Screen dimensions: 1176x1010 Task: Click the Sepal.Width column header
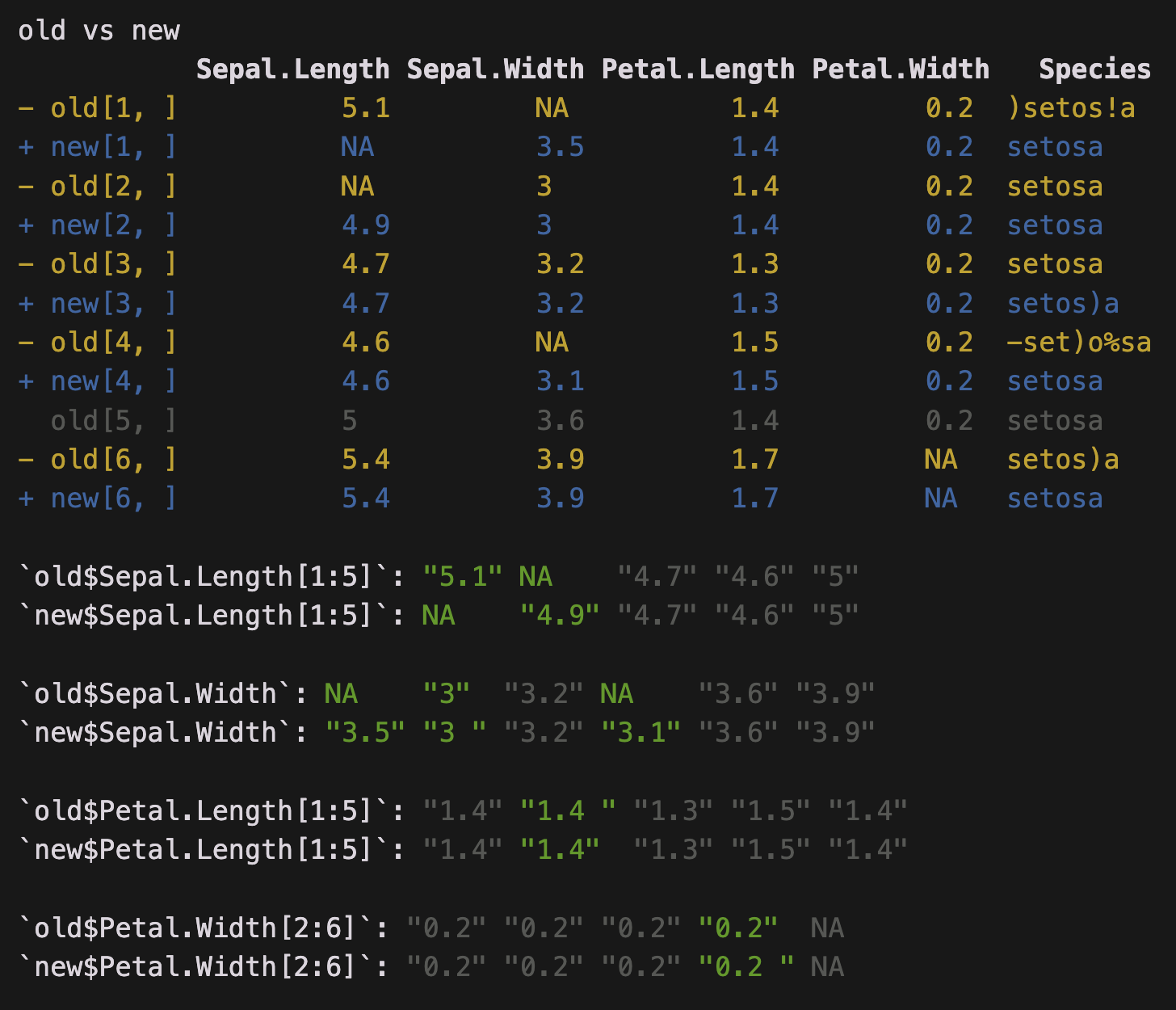[495, 69]
